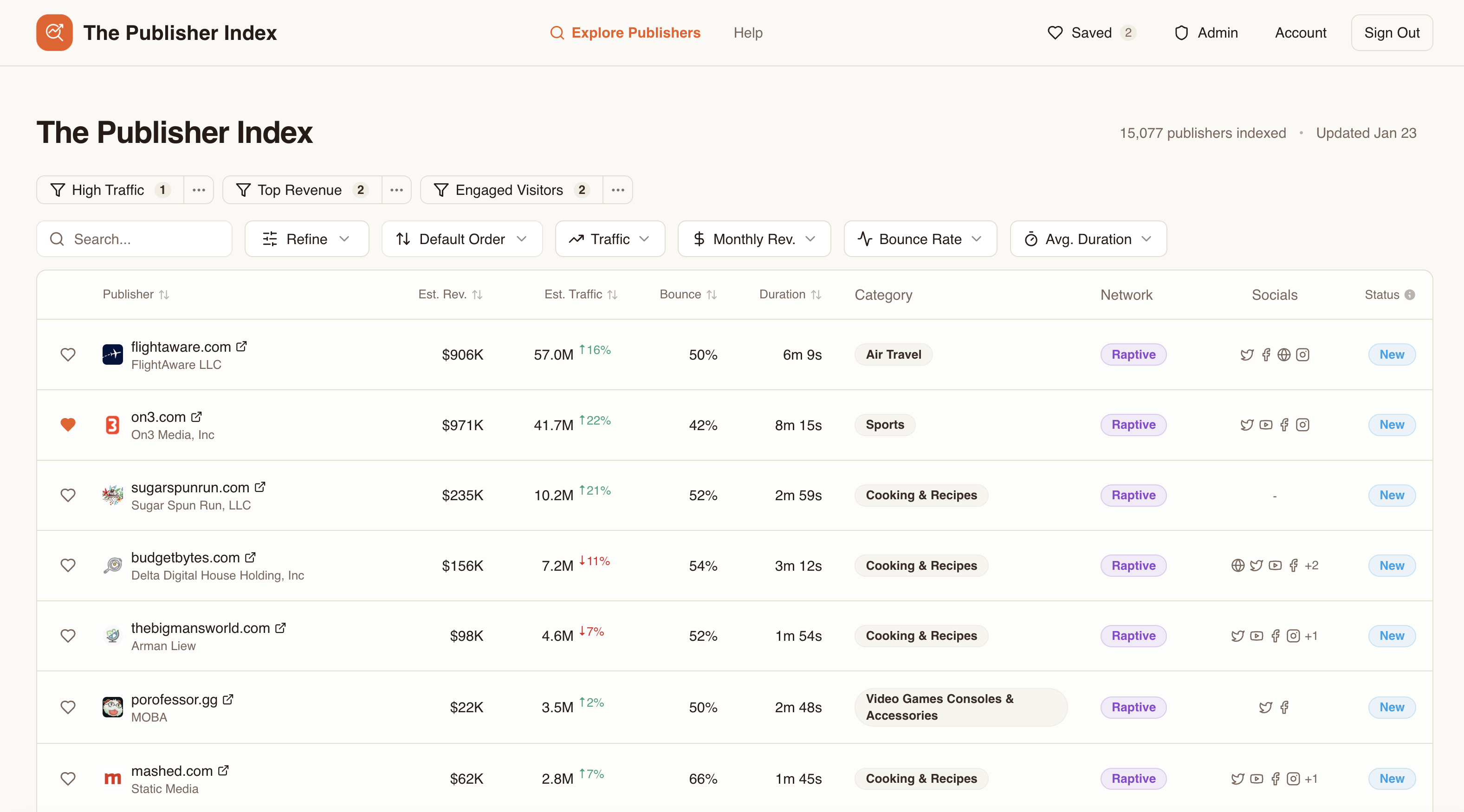Open budgetbytes.com website globe icon
Screen dimensions: 1464x812
tap(1238, 566)
